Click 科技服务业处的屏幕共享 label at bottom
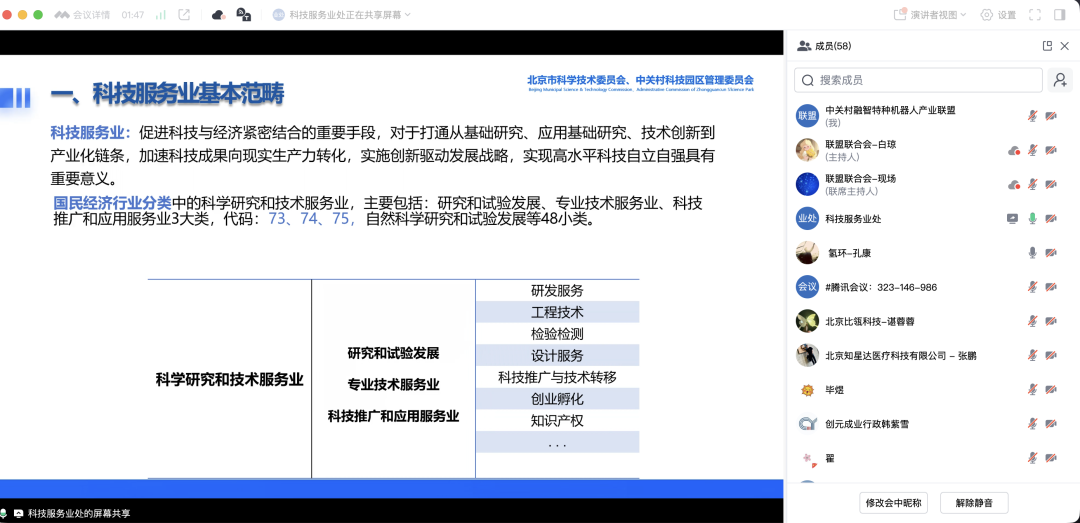The width and height of the screenshot is (1080, 523). (x=79, y=513)
